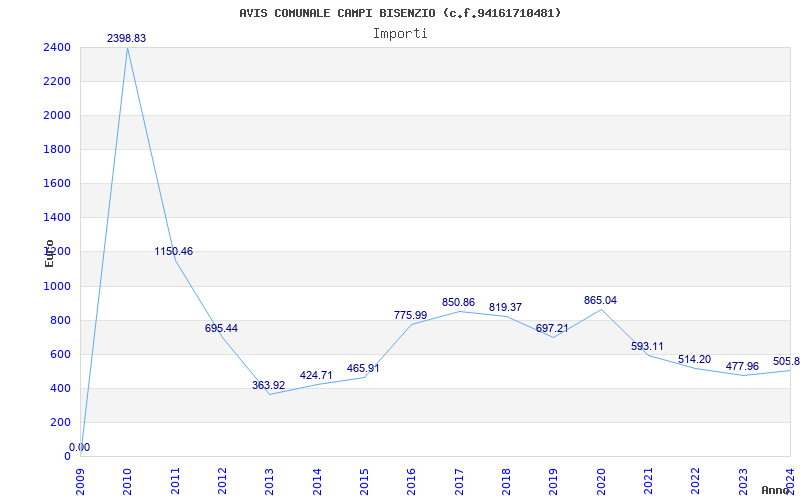Viewport: 800px width, 500px height.
Task: Select the 2009 x-axis label
Action: coord(80,482)
